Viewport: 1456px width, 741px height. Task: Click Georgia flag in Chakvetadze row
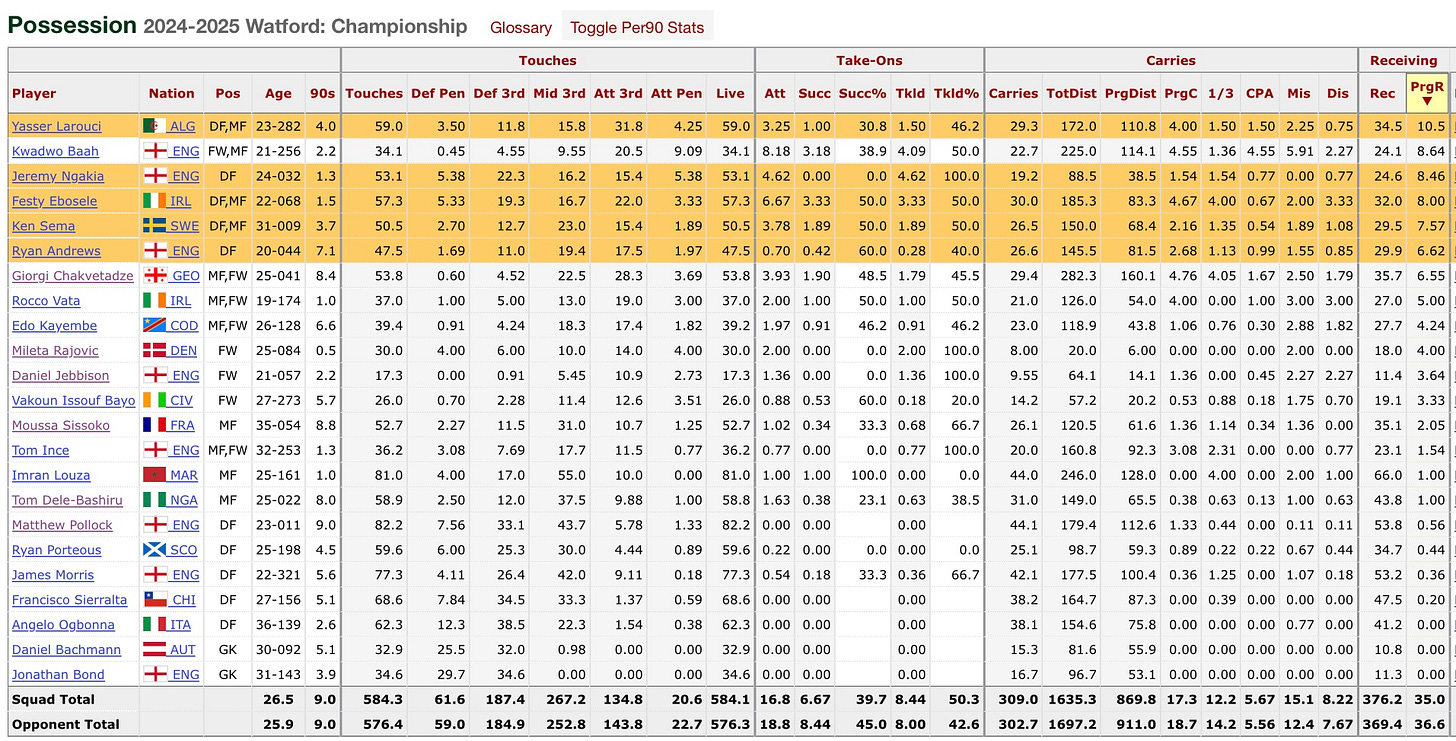pyautogui.click(x=156, y=276)
